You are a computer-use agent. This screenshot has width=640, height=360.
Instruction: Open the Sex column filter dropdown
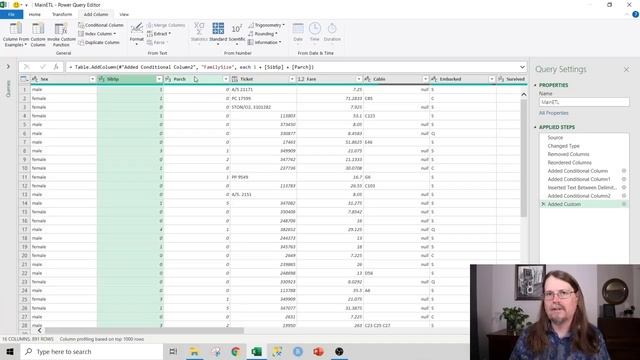[x=92, y=79]
